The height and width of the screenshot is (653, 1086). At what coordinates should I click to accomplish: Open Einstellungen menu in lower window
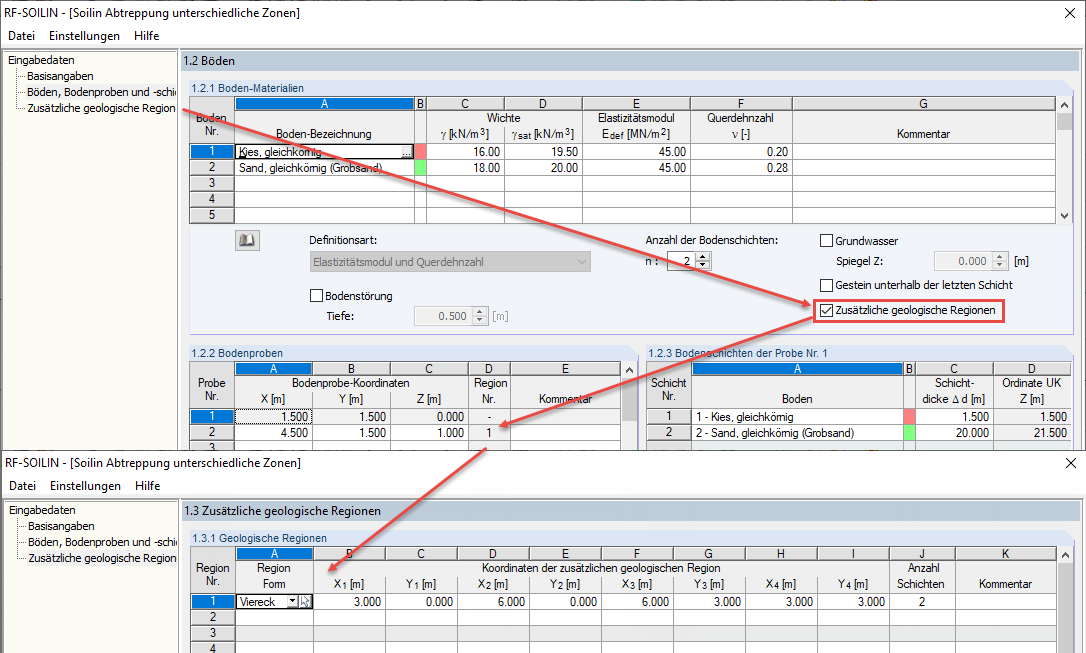pos(85,486)
